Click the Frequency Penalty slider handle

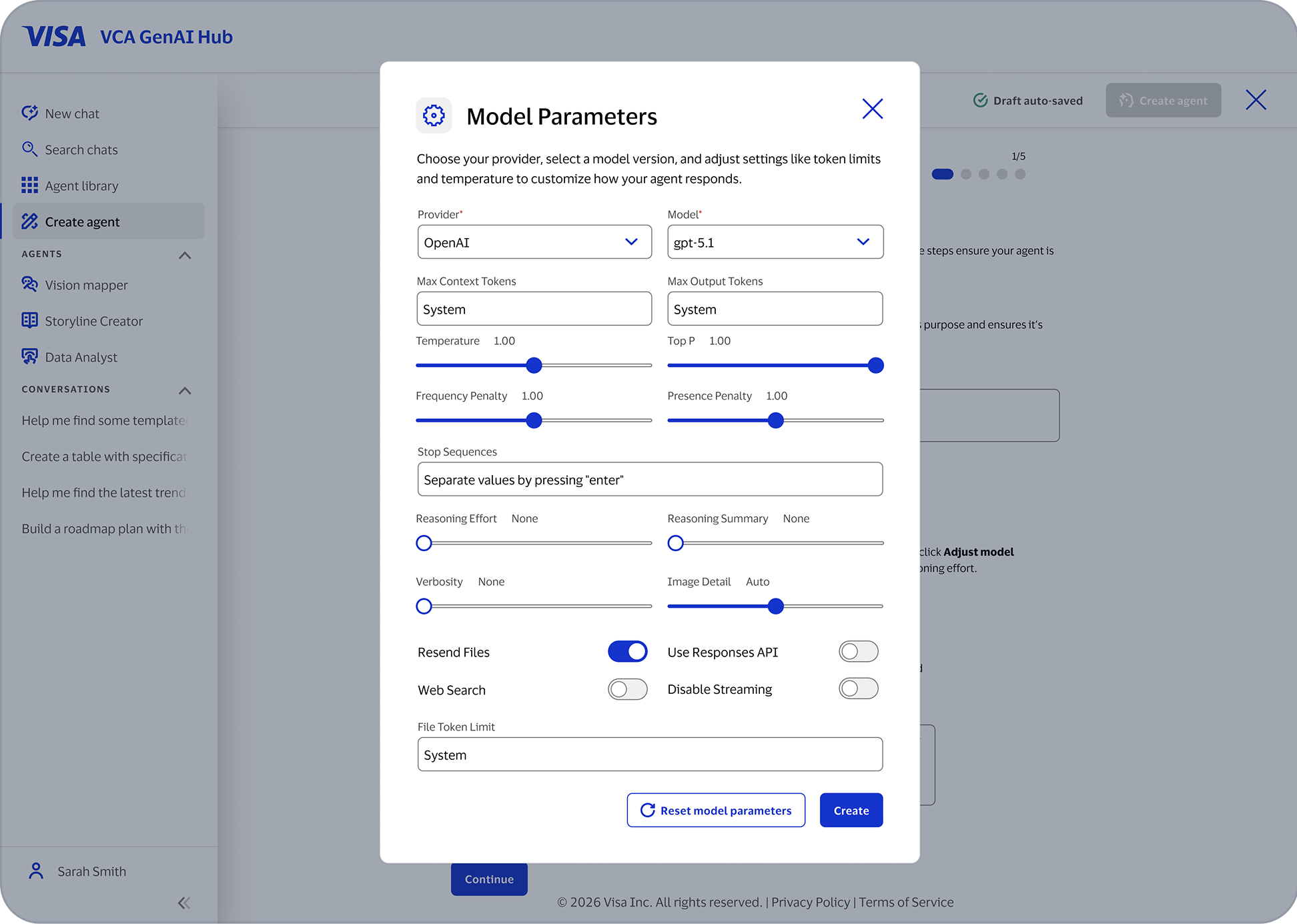pyautogui.click(x=534, y=420)
